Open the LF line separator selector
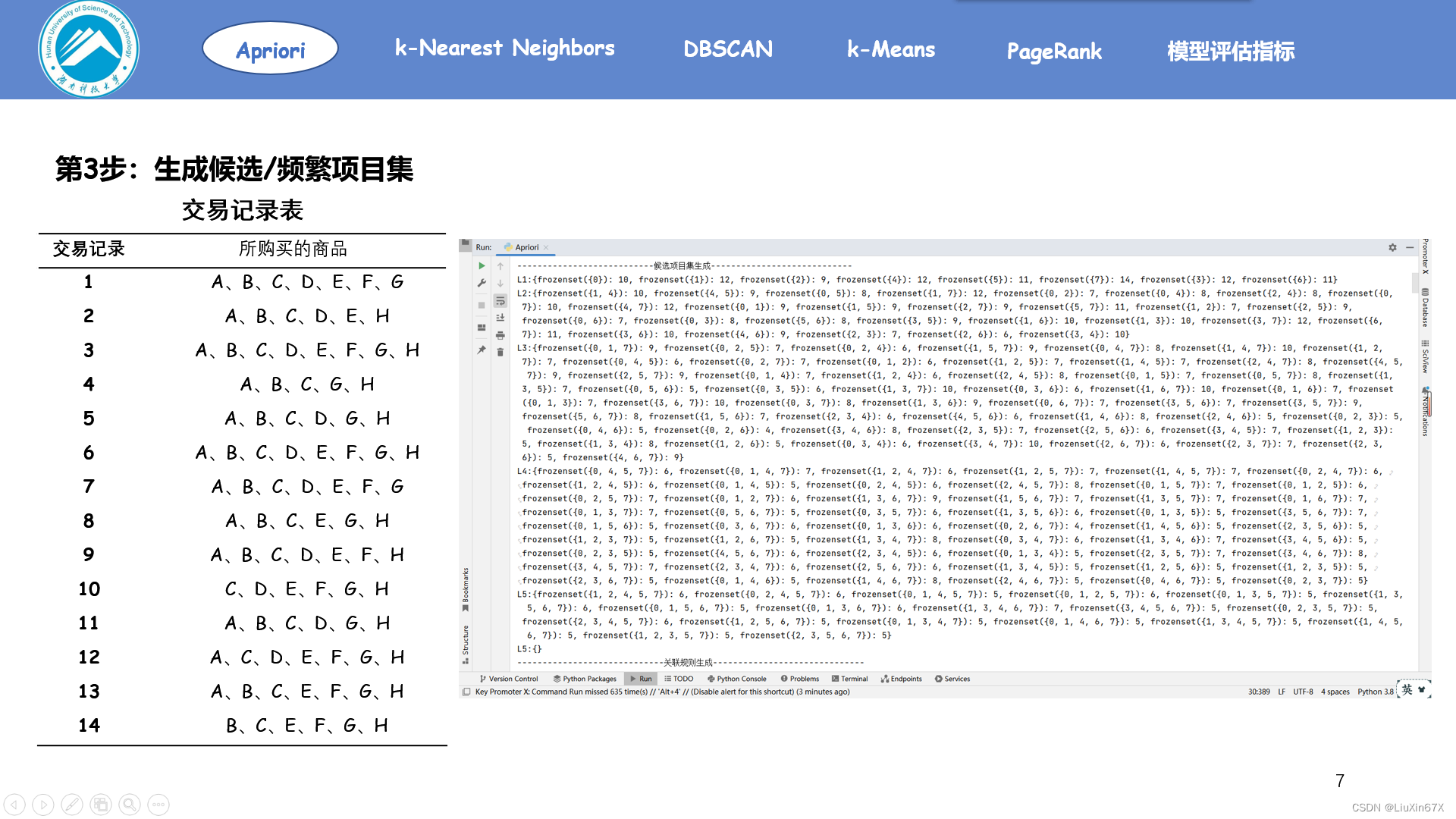This screenshot has width=1456, height=819. pyautogui.click(x=1282, y=692)
